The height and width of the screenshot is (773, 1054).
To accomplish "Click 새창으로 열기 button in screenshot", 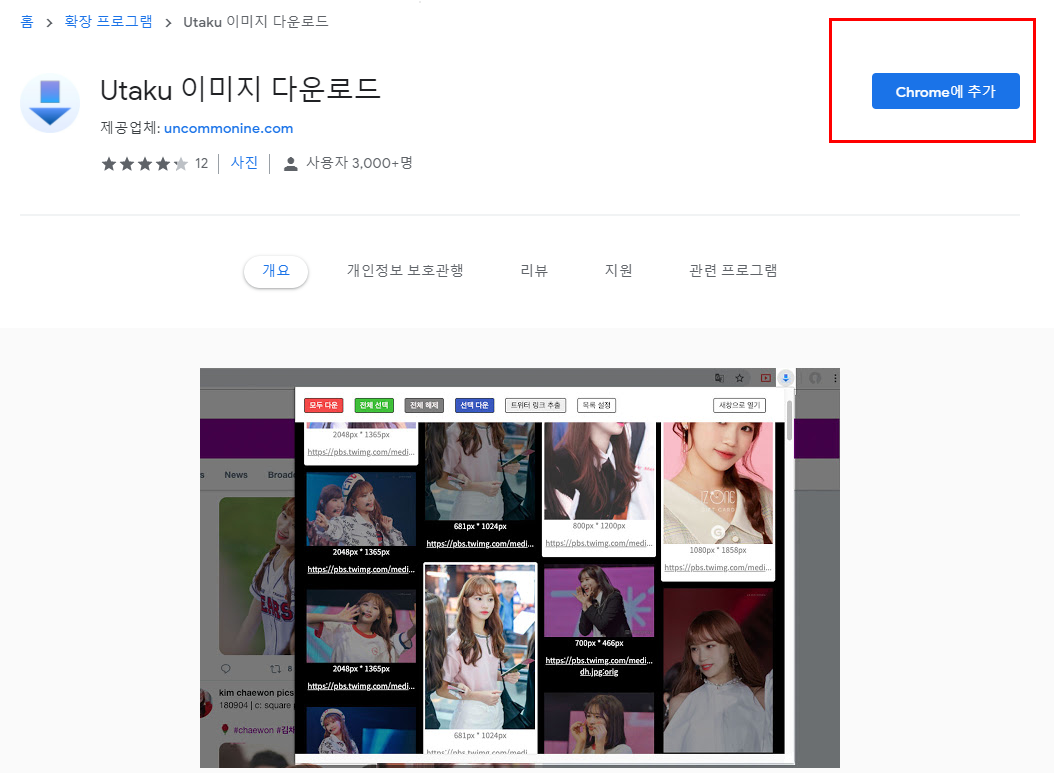I will [739, 405].
